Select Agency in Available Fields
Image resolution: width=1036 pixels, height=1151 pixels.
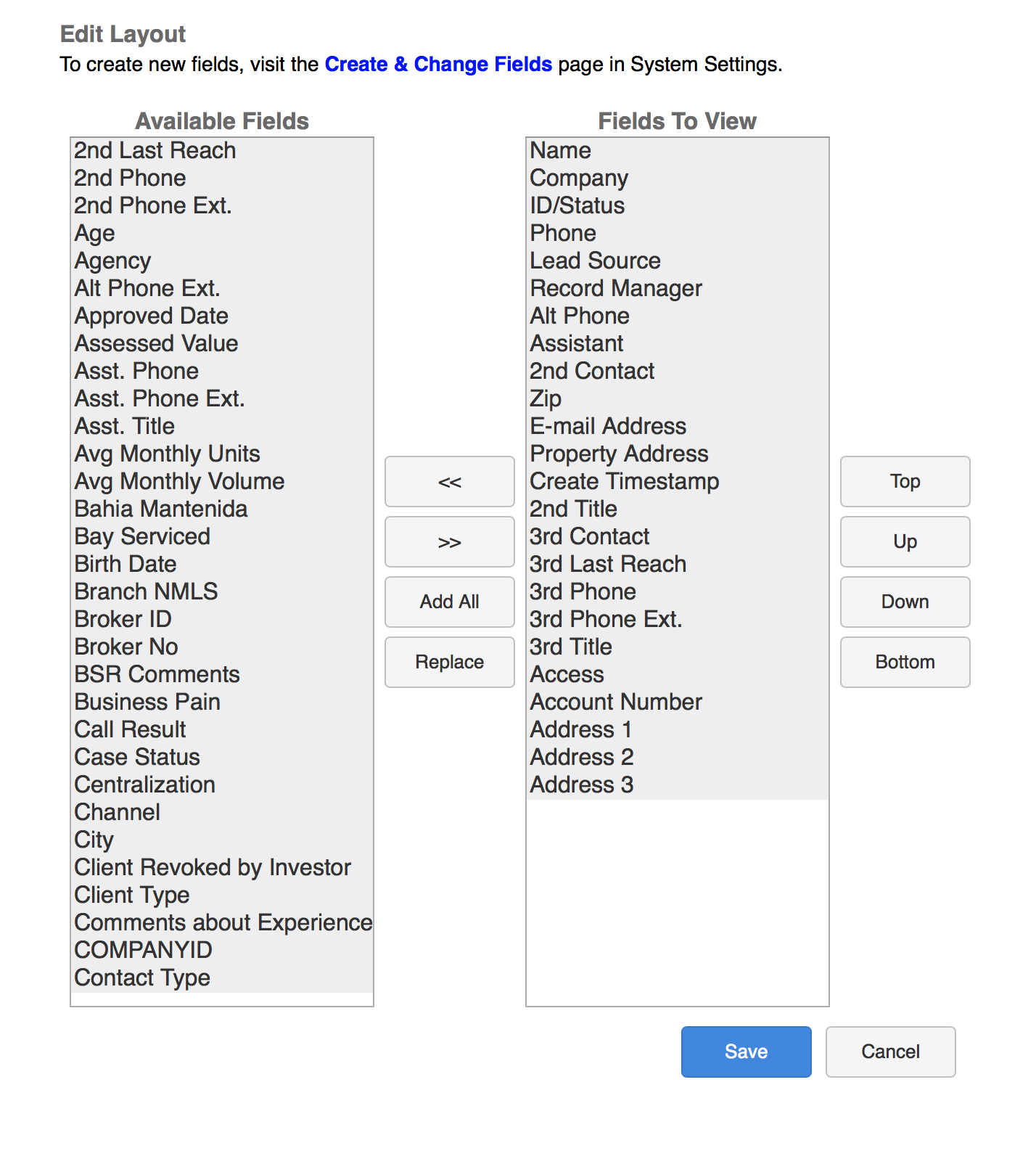pyautogui.click(x=113, y=261)
